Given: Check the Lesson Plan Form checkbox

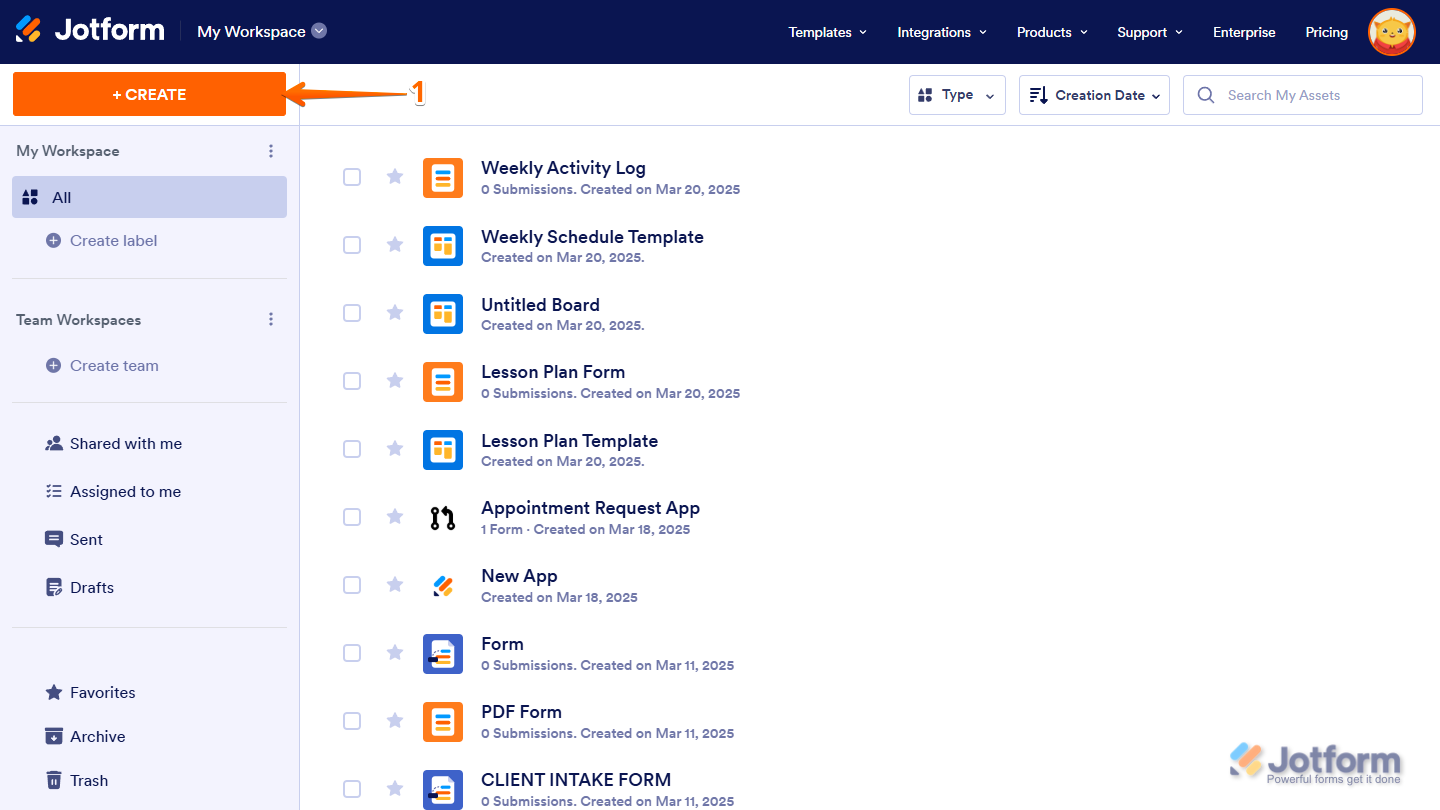Looking at the screenshot, I should 352,381.
